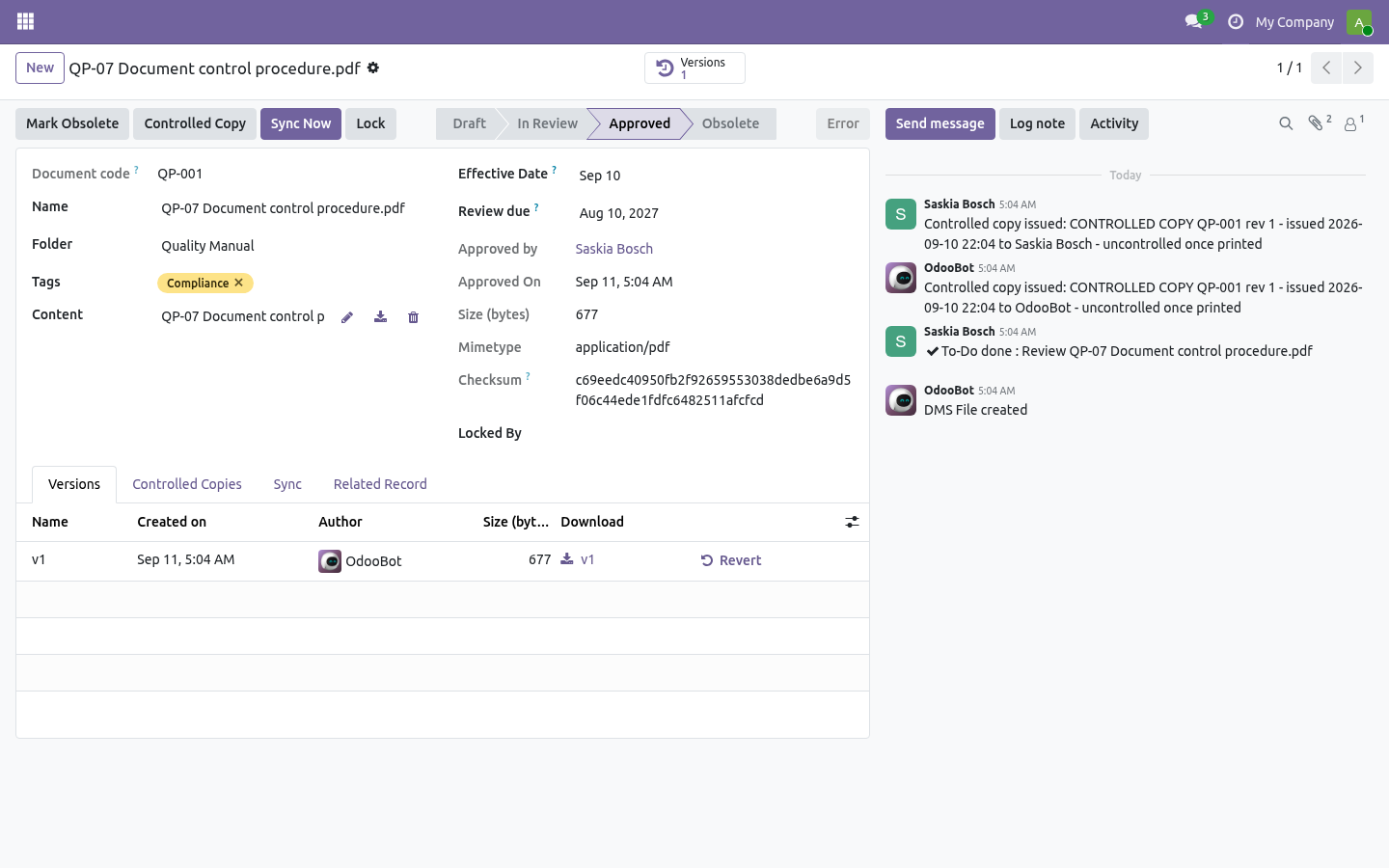Select the Approved status stage
Screen dimensions: 1389x868
(639, 123)
